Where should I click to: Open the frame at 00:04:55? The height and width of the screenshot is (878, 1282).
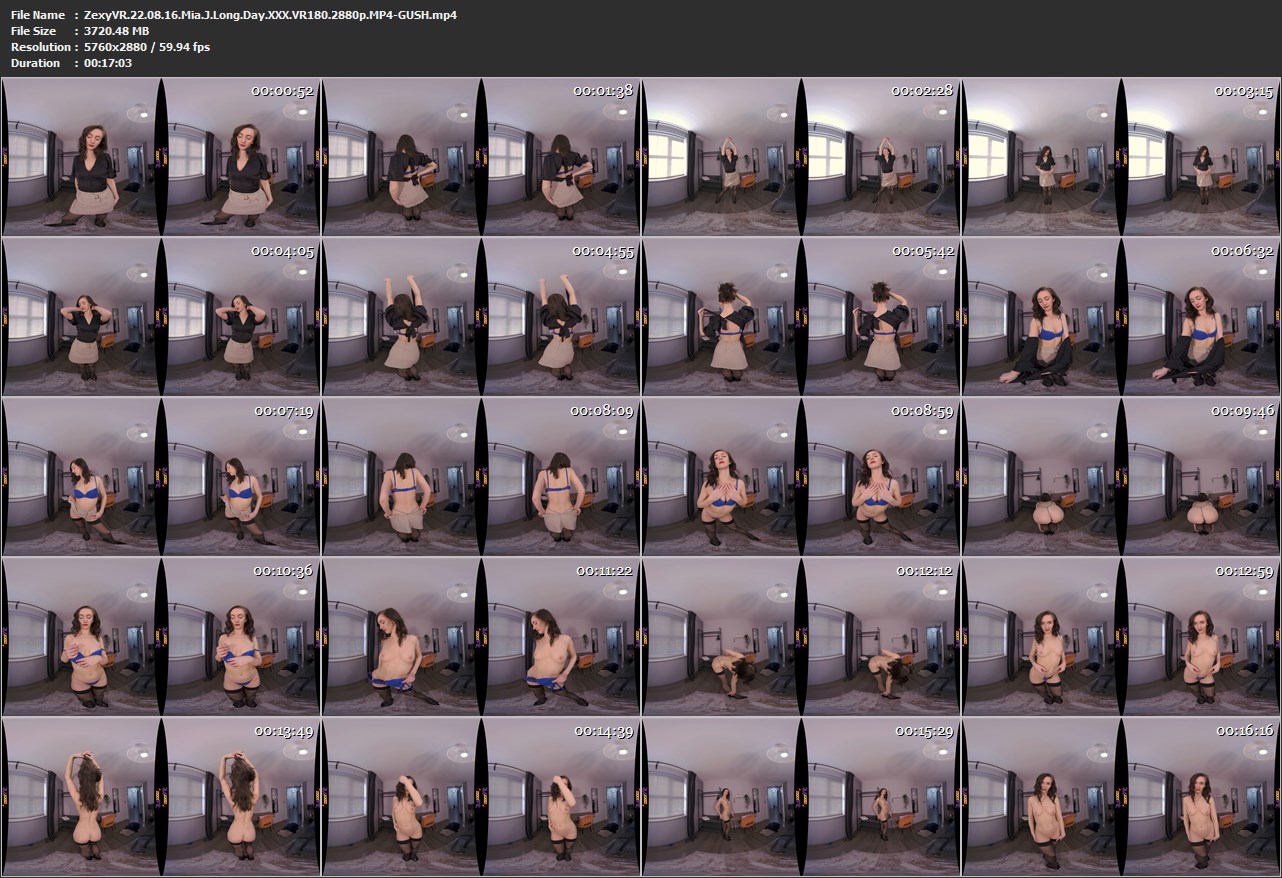(481, 317)
